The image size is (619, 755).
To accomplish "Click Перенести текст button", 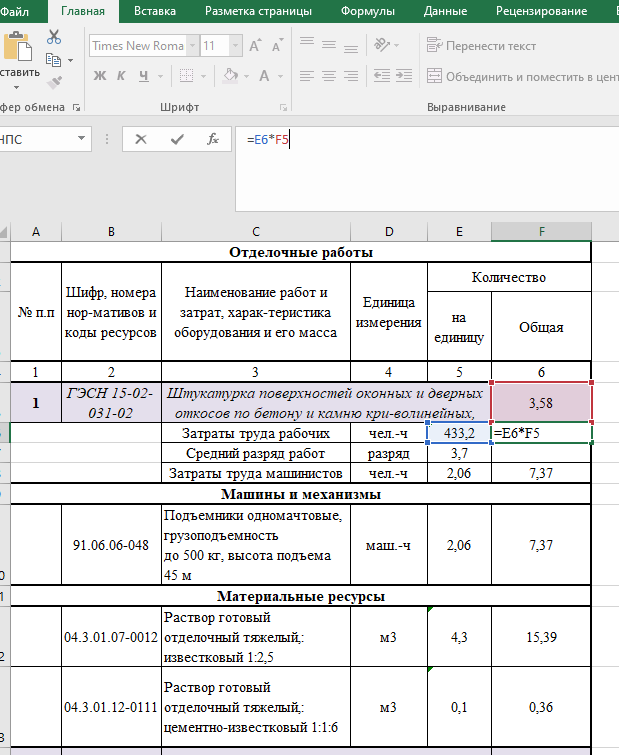I will tap(481, 46).
